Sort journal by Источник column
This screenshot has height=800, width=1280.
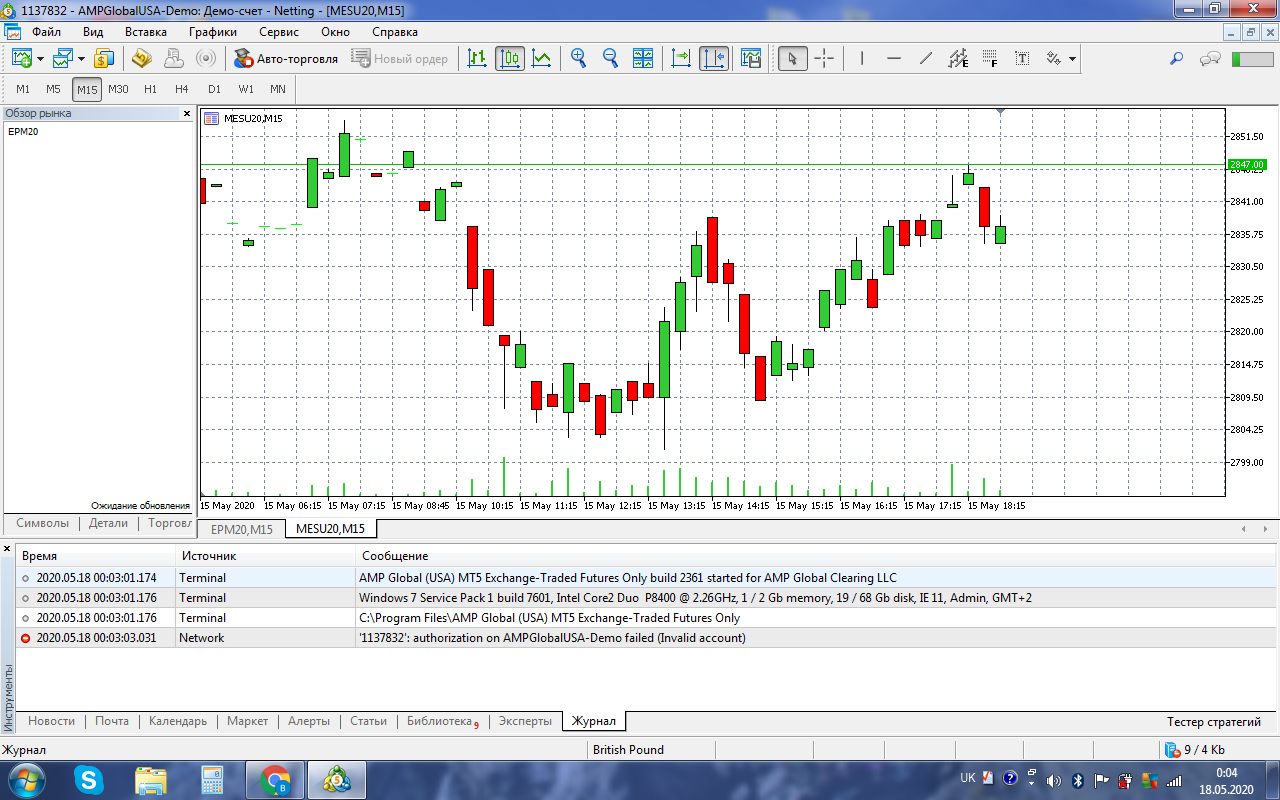265,556
